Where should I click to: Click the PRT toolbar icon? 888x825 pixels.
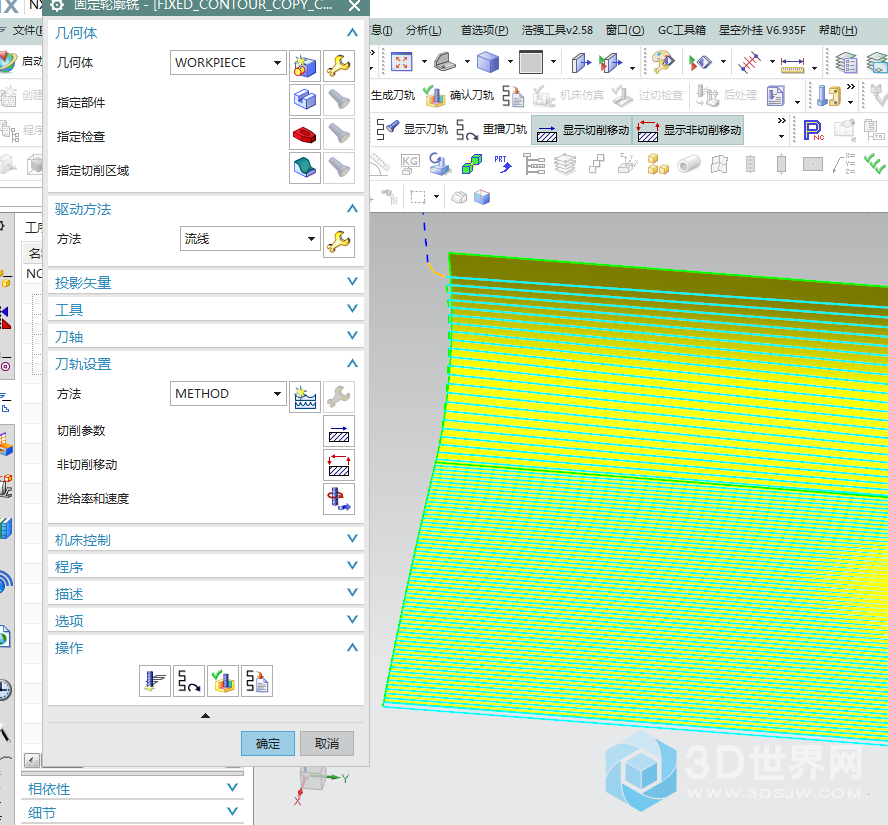[x=502, y=164]
